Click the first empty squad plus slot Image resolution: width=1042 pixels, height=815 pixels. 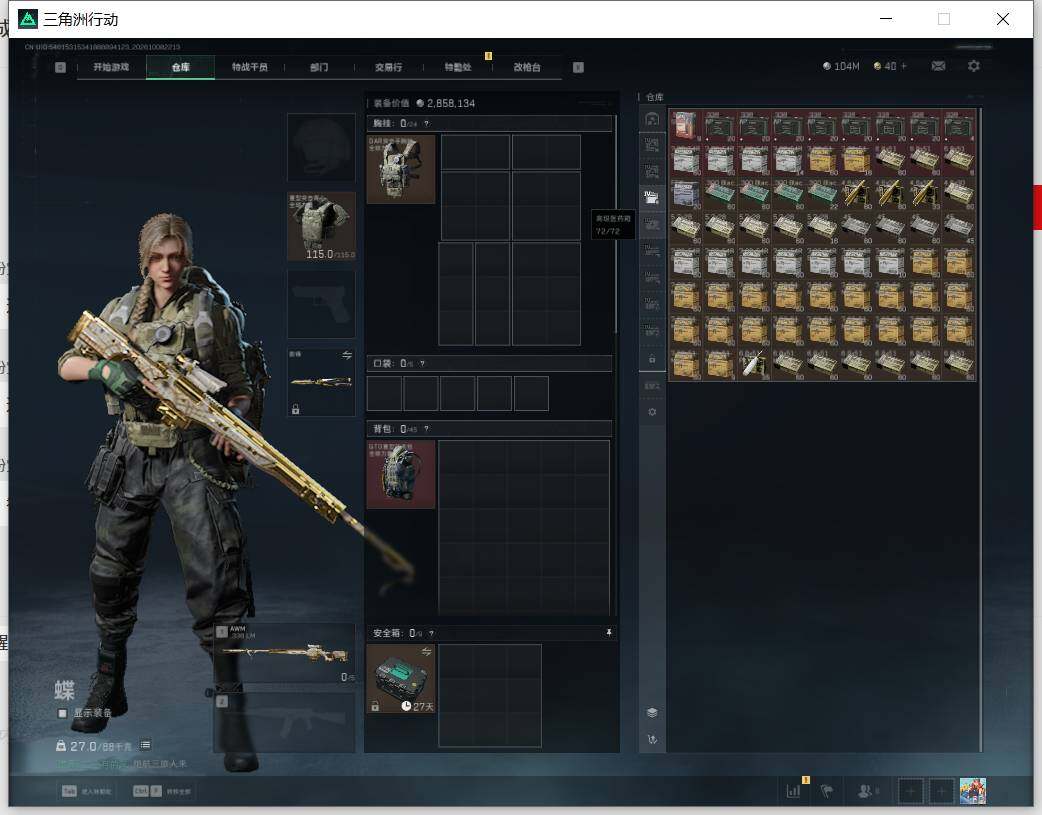point(910,791)
